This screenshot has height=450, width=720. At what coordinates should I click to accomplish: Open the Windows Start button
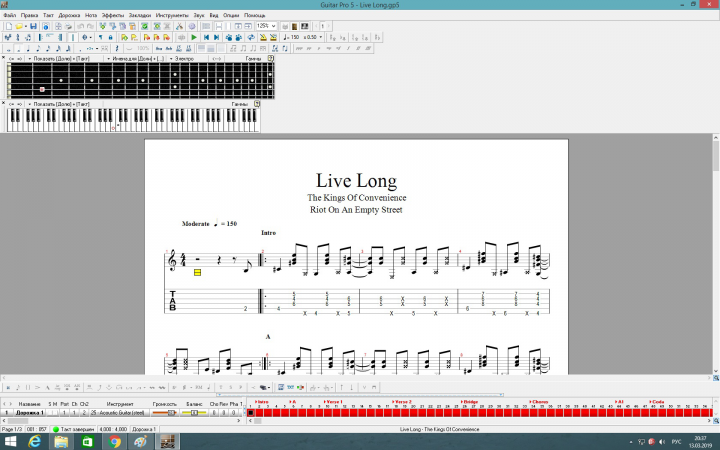click(x=10, y=442)
